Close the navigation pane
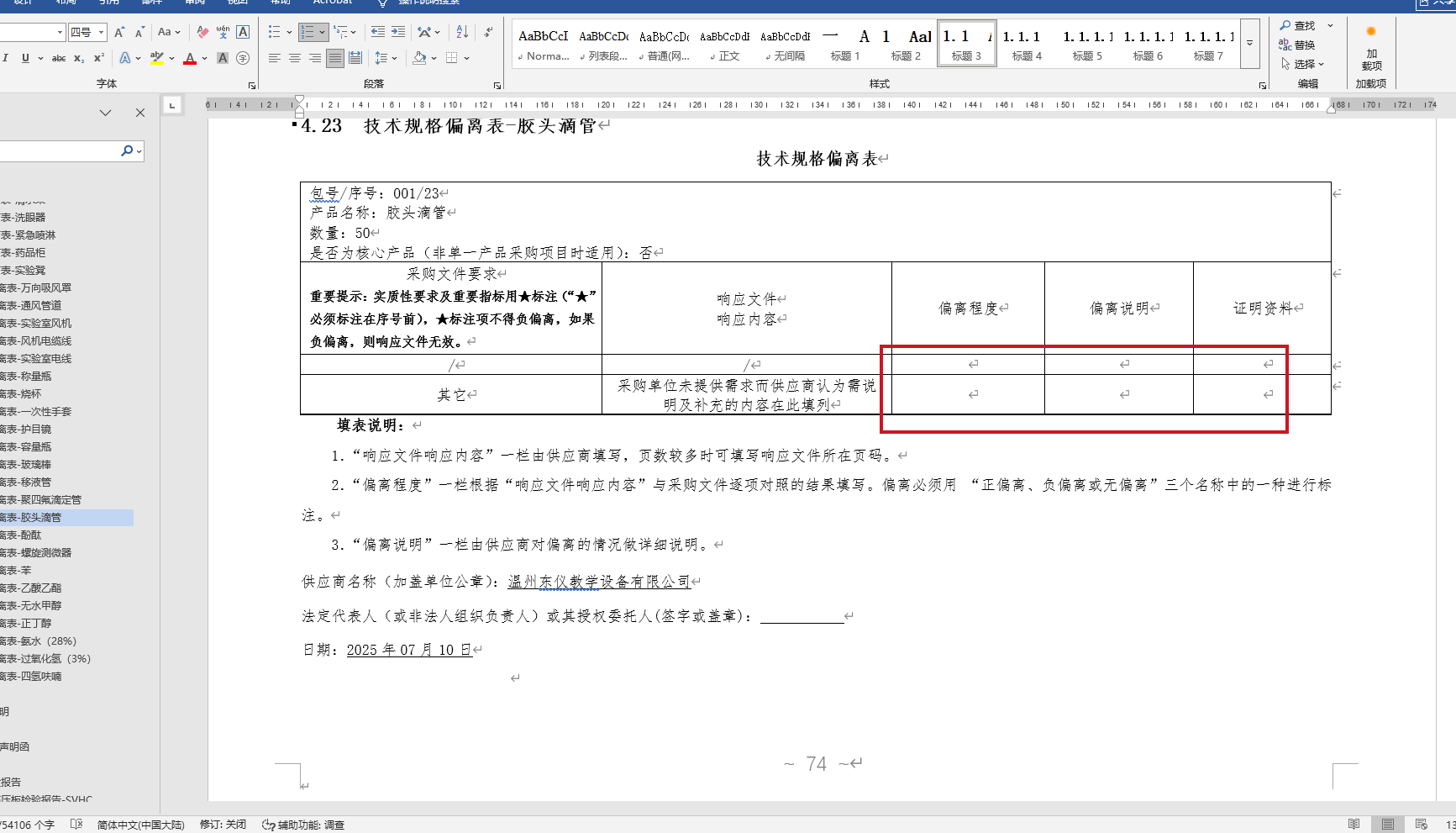 point(140,113)
